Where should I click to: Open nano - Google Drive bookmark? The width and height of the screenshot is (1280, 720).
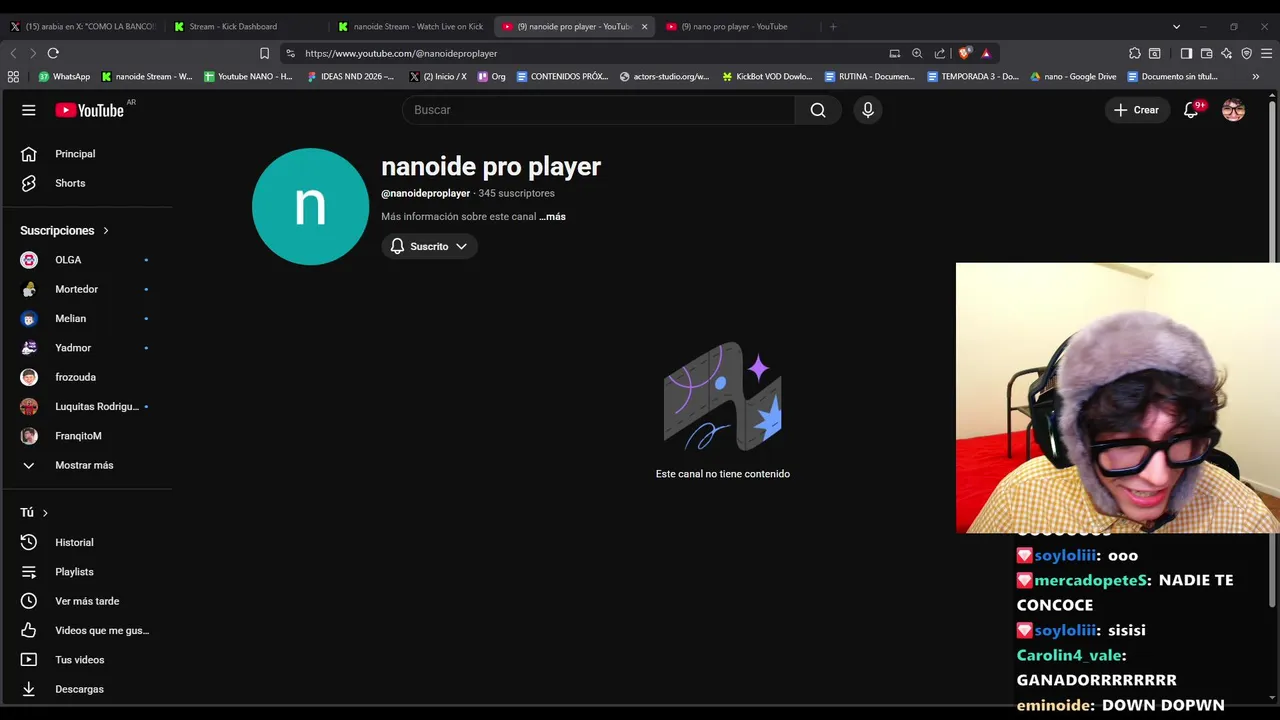(x=1073, y=76)
